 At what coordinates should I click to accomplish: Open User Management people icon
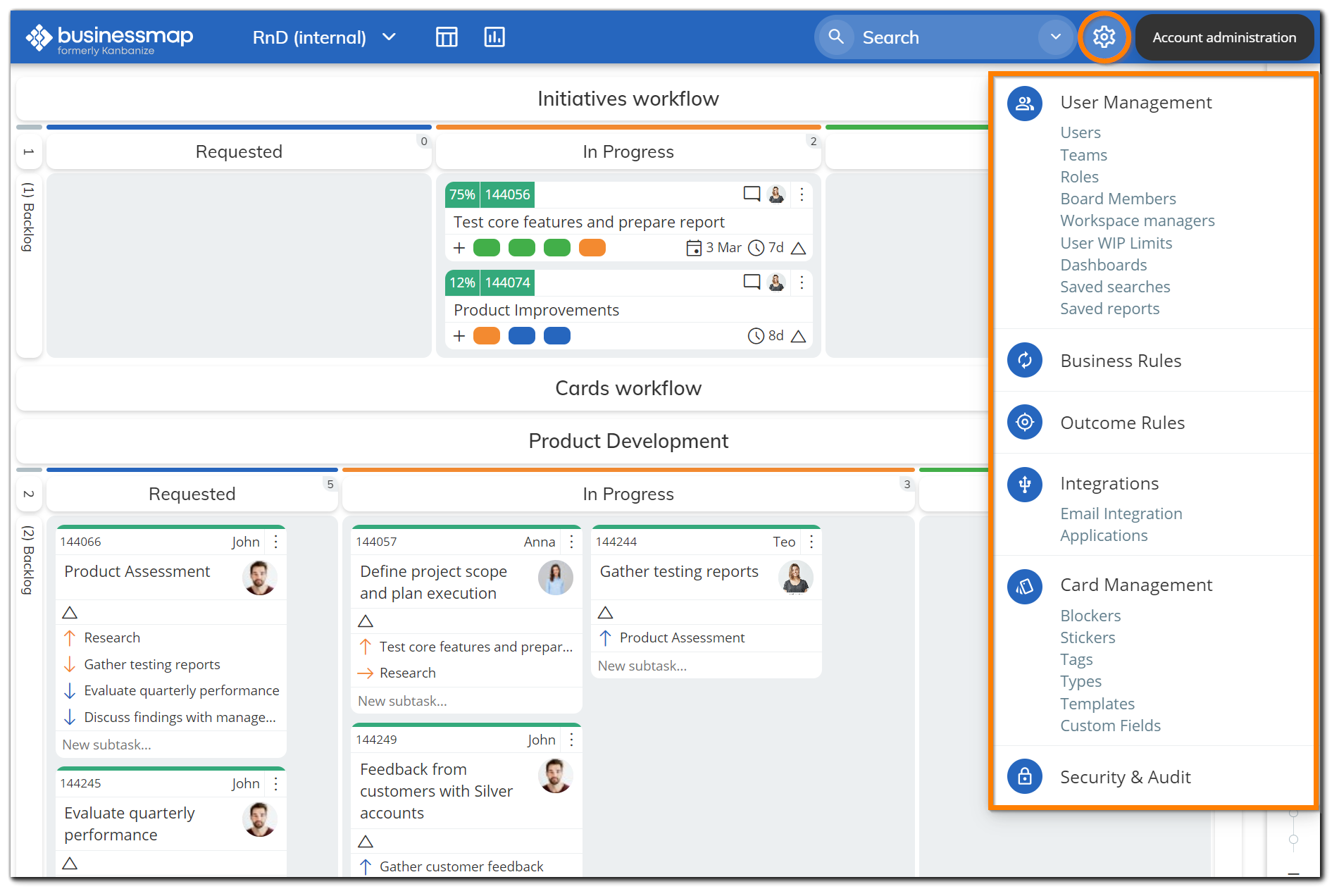[x=1025, y=104]
